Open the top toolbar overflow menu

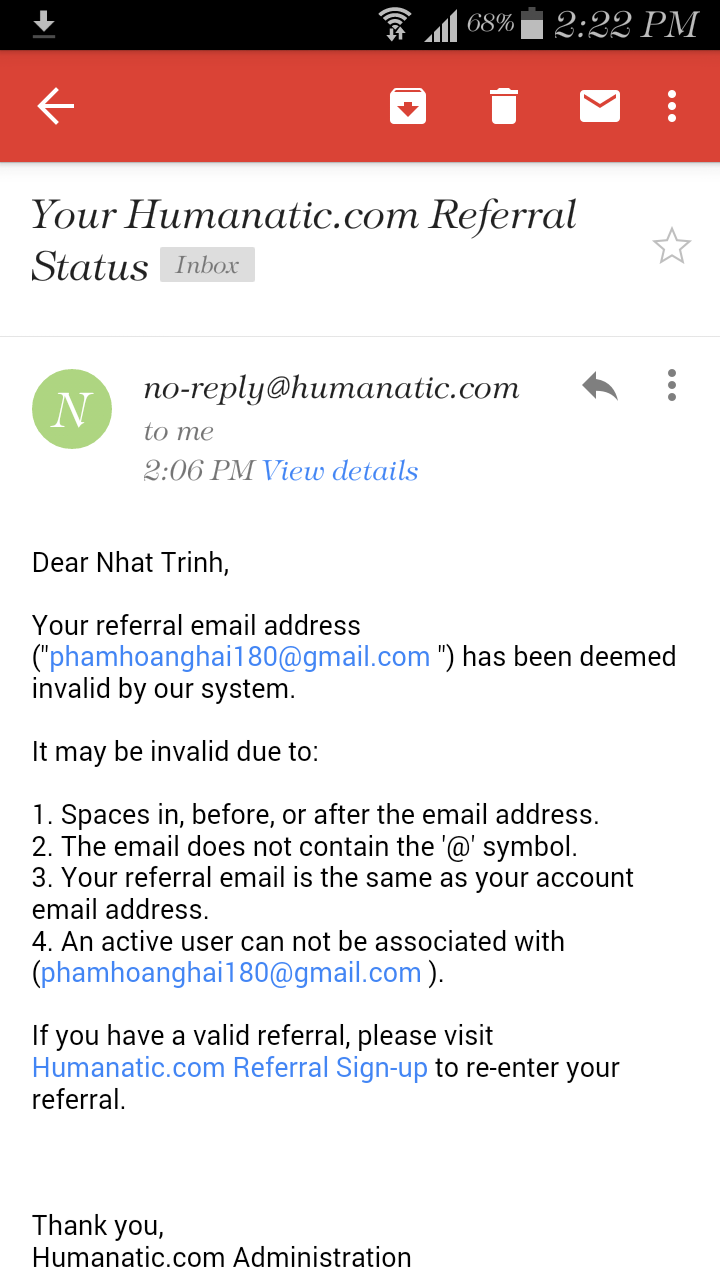672,106
